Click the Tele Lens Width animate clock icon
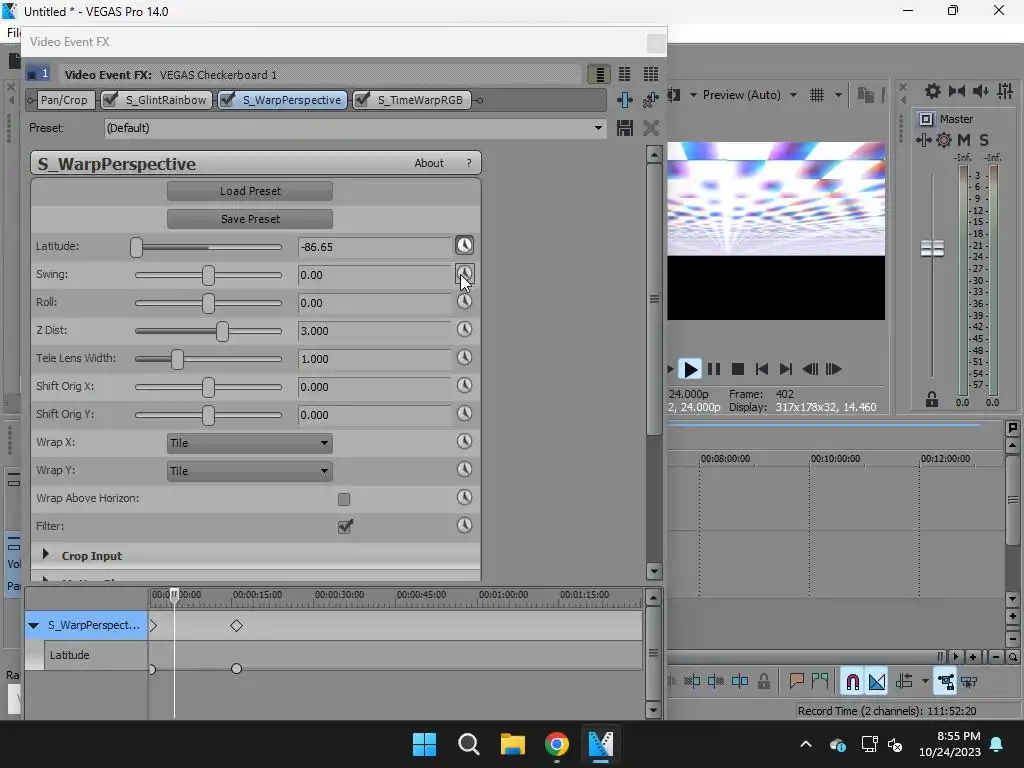The image size is (1024, 768). coord(464,358)
